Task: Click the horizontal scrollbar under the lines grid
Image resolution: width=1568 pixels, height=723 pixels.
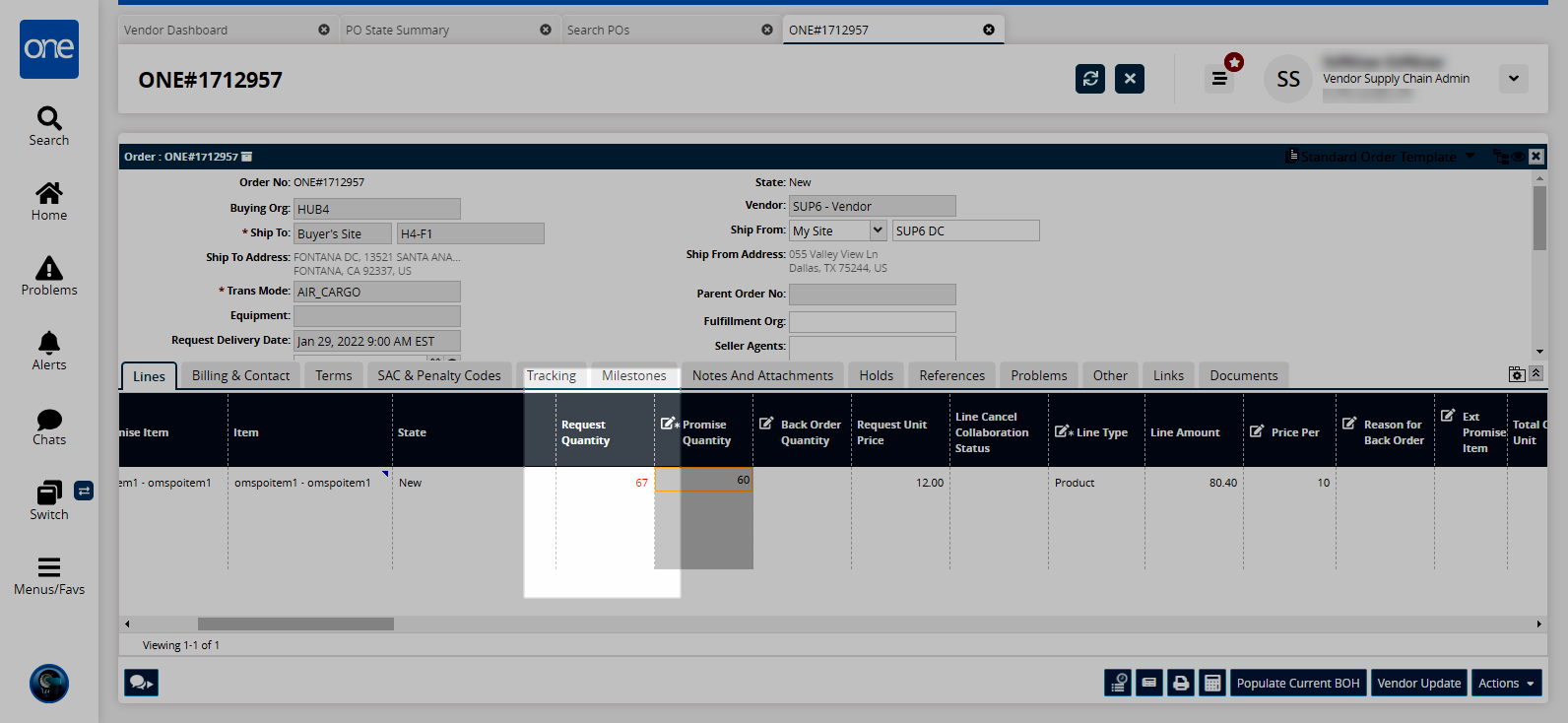Action: [295, 624]
